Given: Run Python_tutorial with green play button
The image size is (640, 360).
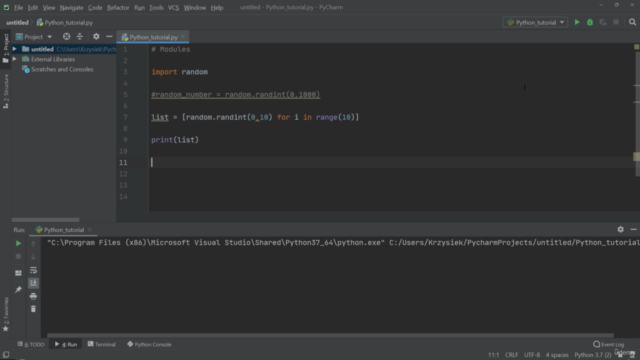Looking at the screenshot, I should click(577, 22).
